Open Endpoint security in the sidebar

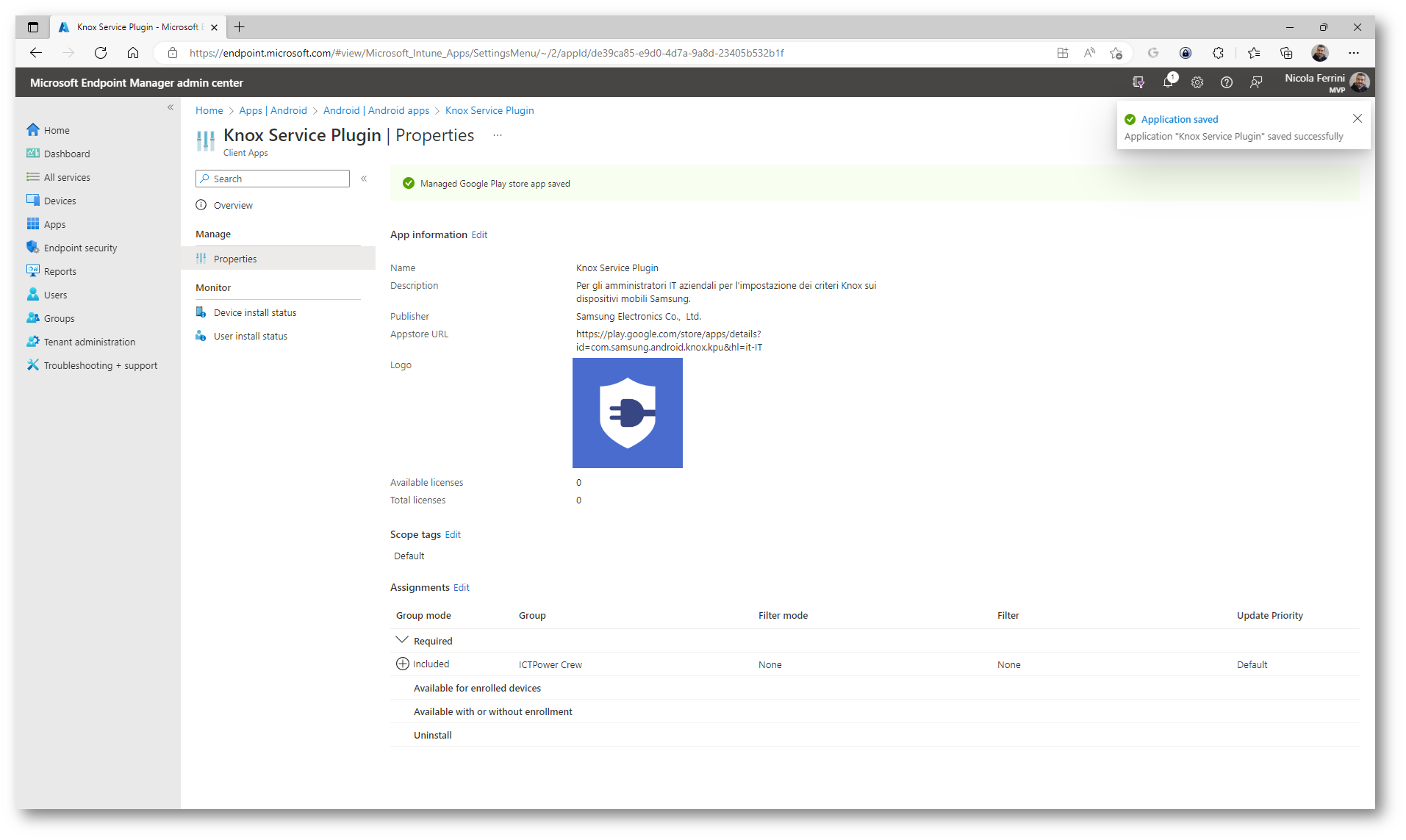[x=71, y=248]
